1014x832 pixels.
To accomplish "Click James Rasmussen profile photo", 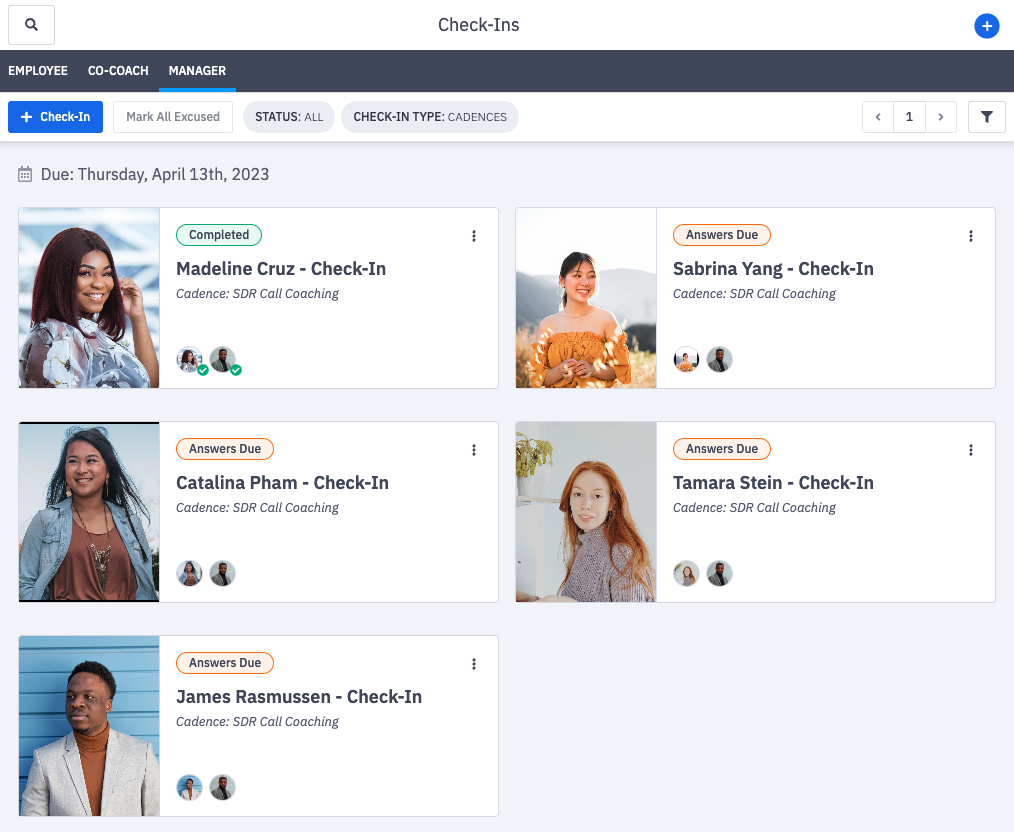I will (x=89, y=726).
